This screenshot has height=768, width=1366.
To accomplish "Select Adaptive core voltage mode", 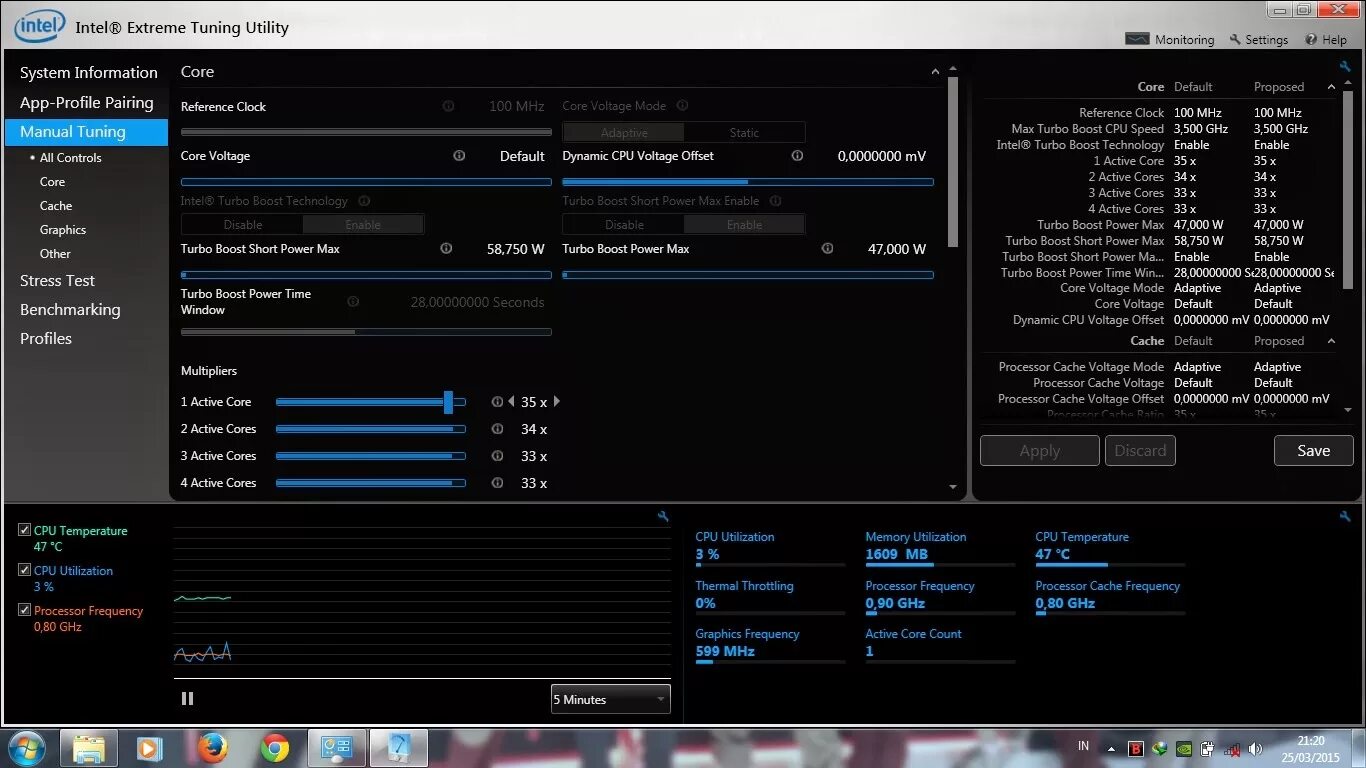I will coord(624,133).
